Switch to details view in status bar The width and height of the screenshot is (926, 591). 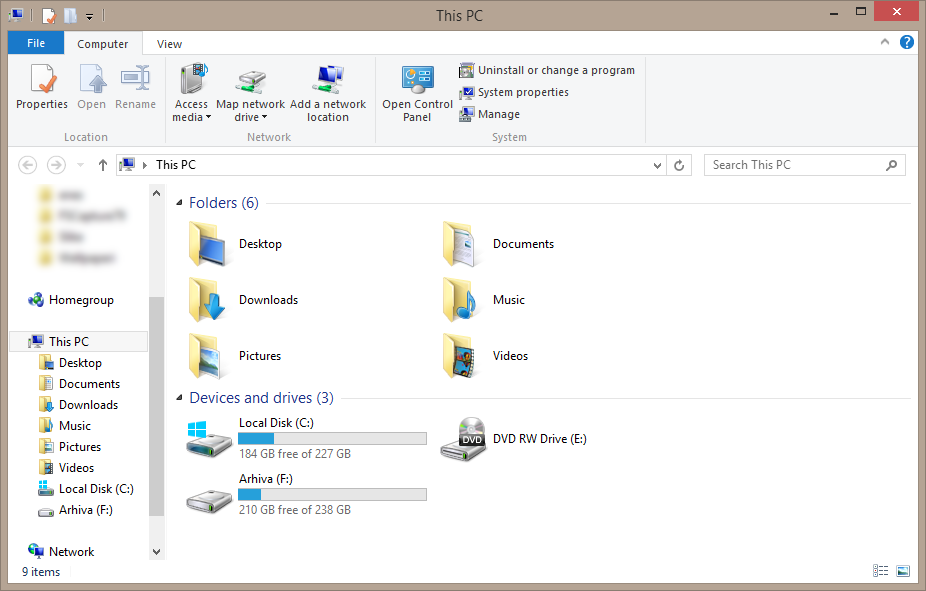coord(881,571)
